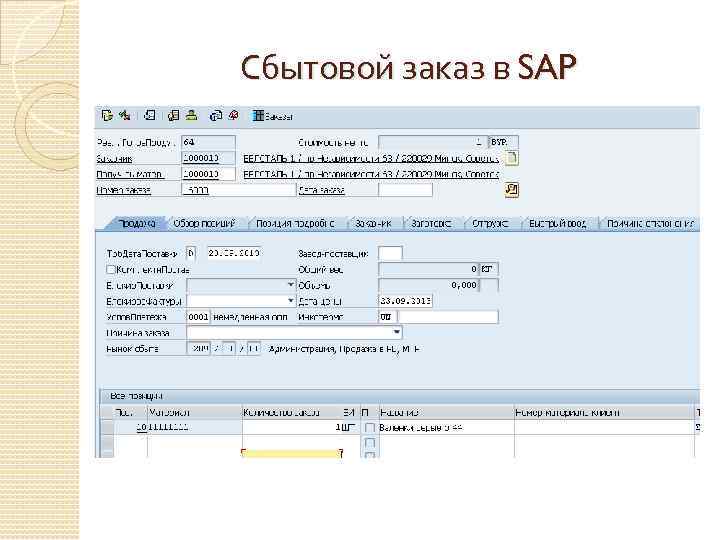The image size is (720, 540).
Task: Toggle the Комплектная поставка checkbox
Action: click(x=111, y=270)
